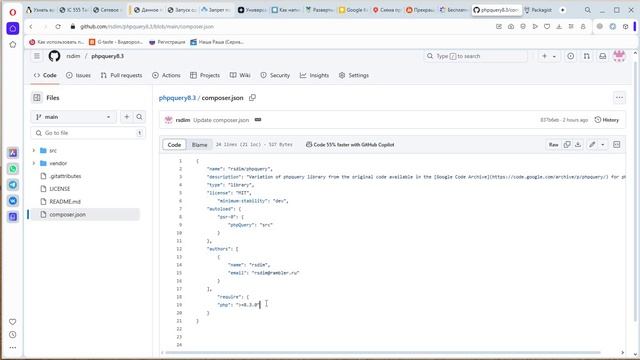640x360 pixels.
Task: Open phpquery8.3 repository name in header
Action: [107, 56]
